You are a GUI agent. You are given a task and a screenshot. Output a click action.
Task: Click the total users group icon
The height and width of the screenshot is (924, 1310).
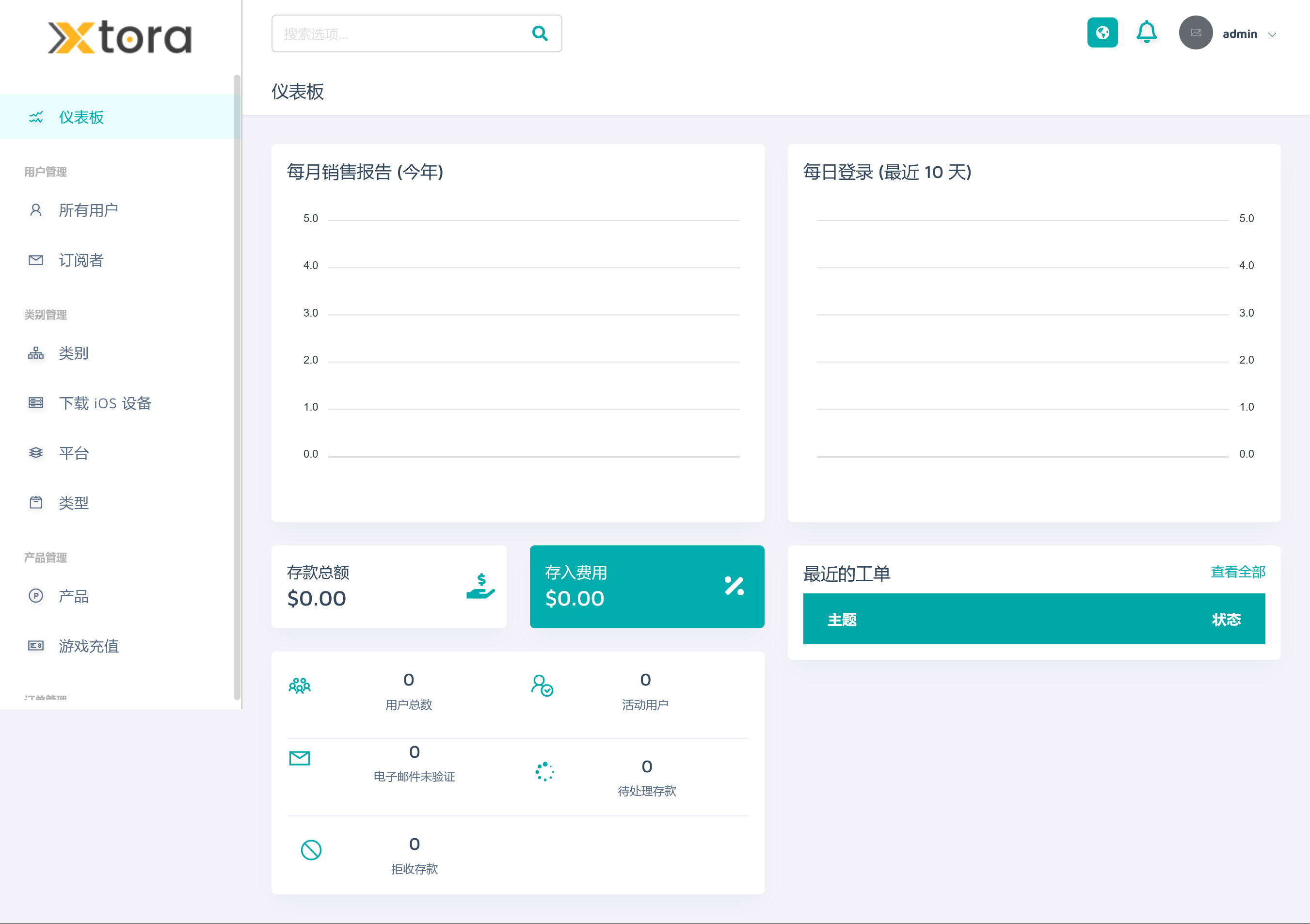[x=300, y=685]
